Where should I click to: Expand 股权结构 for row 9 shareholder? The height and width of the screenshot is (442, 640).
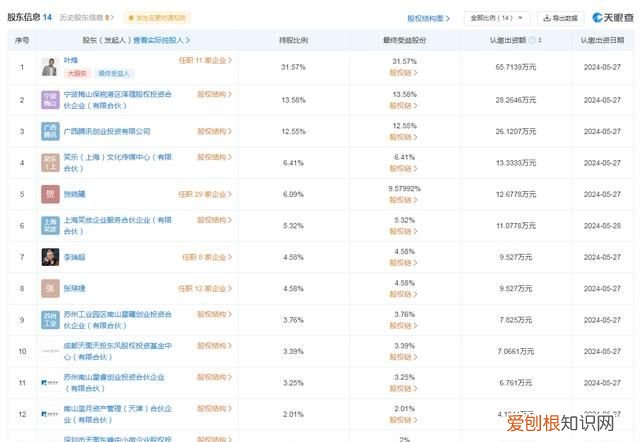pos(214,314)
